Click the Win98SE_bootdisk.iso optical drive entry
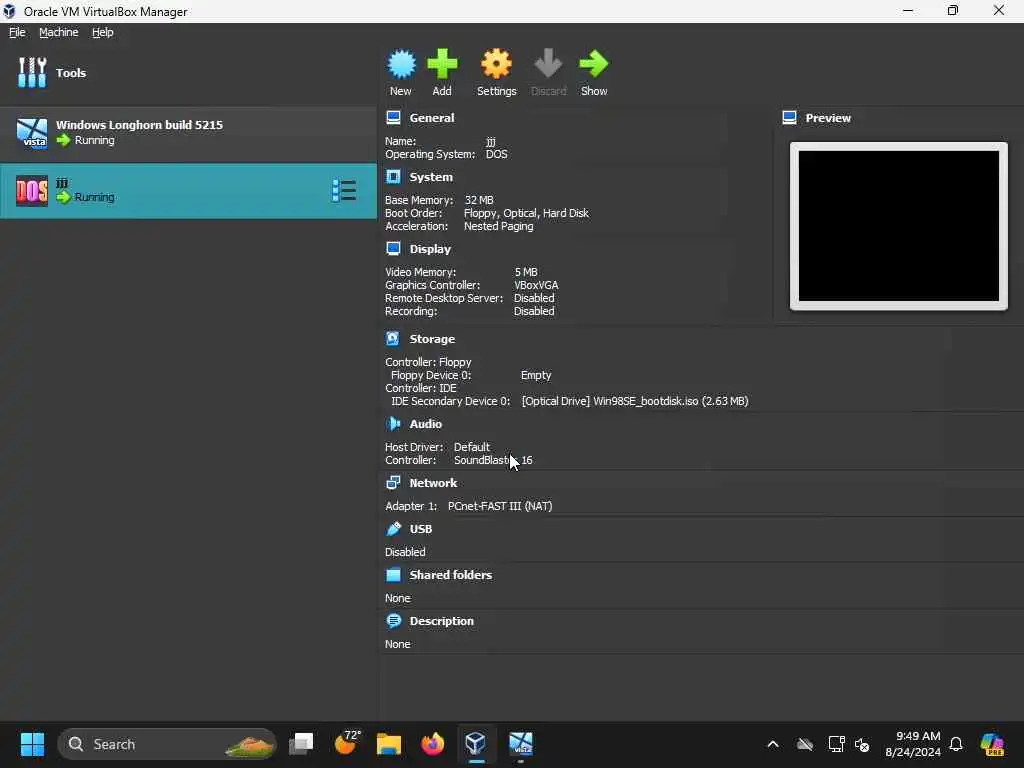The image size is (1024, 768). tap(635, 401)
